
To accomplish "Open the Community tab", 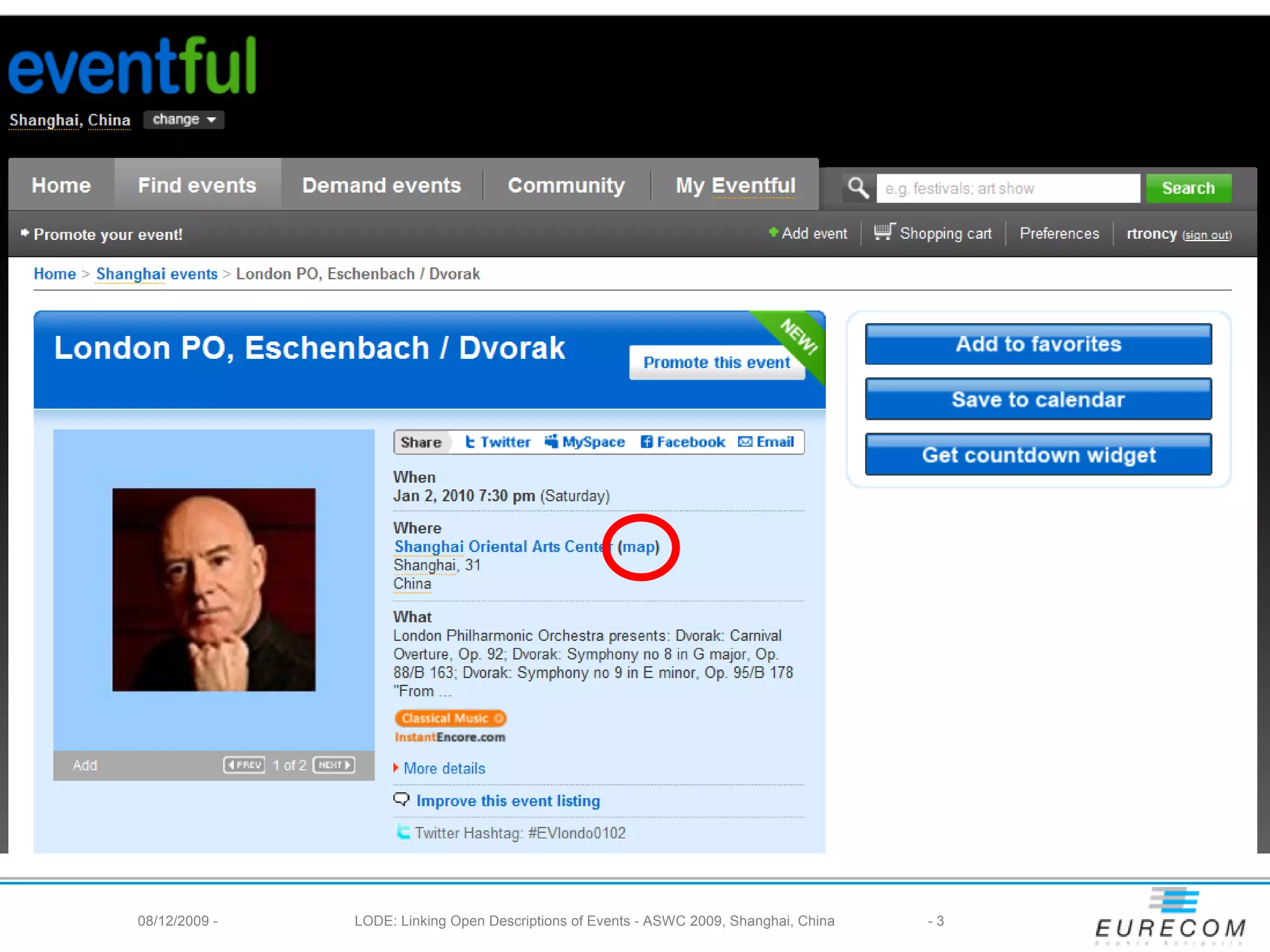I will [566, 185].
